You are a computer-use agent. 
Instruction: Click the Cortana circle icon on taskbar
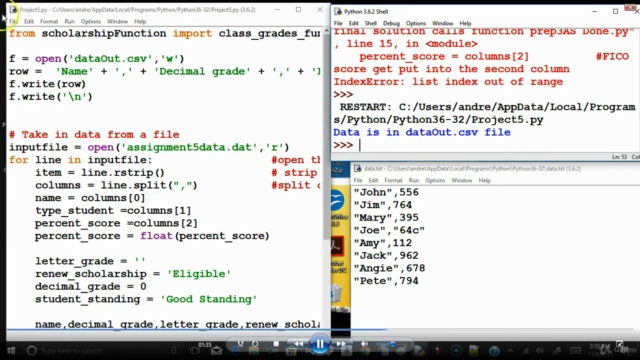pos(31,351)
